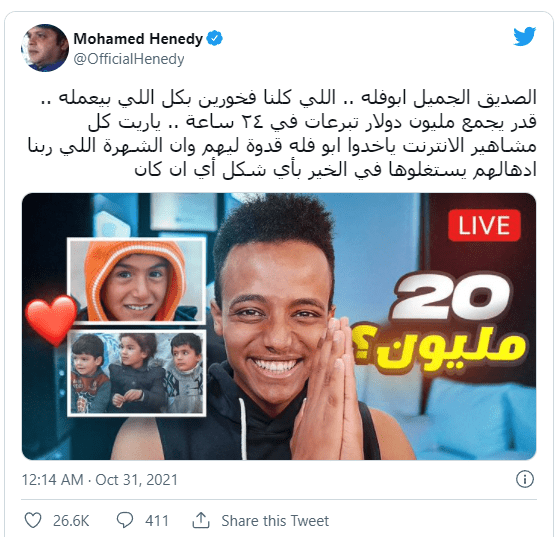The width and height of the screenshot is (557, 537).
Task: Open the @OfficialHenedy handle link
Action: pyautogui.click(x=129, y=59)
